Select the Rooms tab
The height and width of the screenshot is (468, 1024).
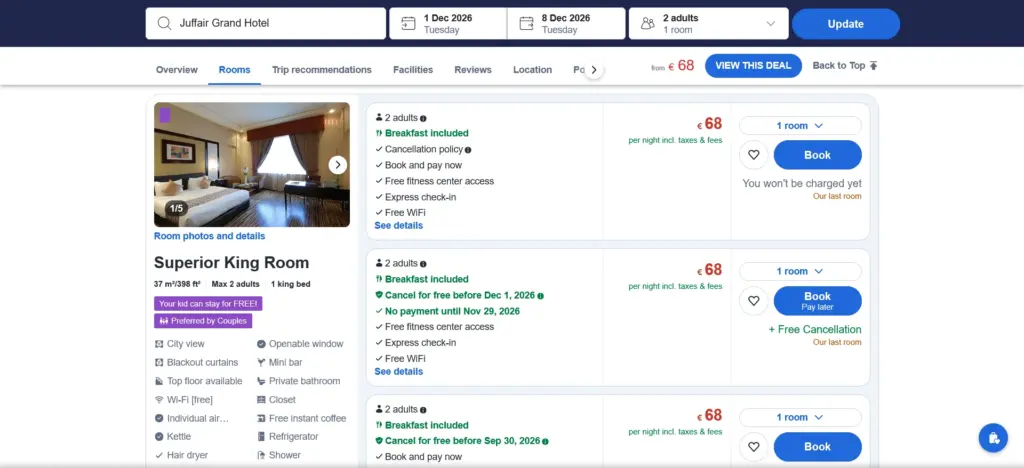(x=234, y=70)
